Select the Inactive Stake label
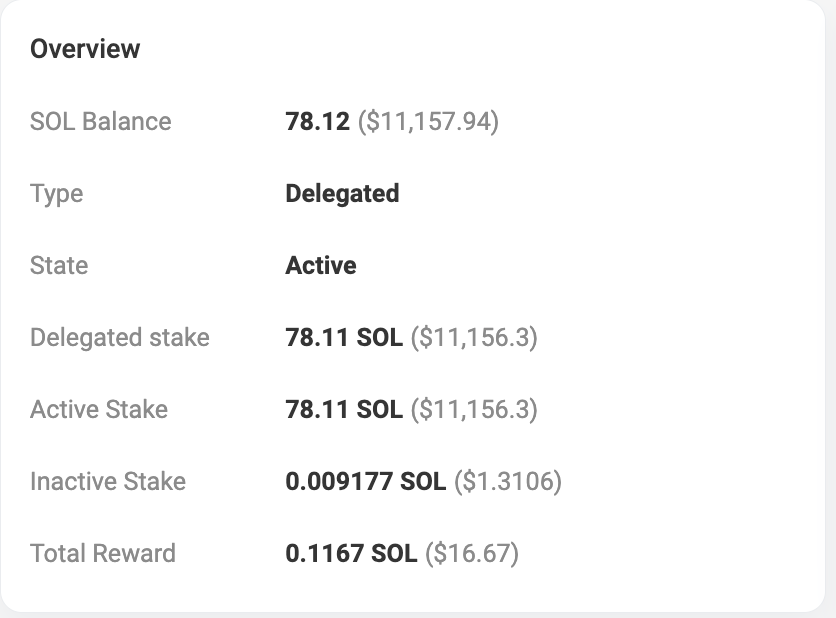This screenshot has width=836, height=618. tap(108, 481)
